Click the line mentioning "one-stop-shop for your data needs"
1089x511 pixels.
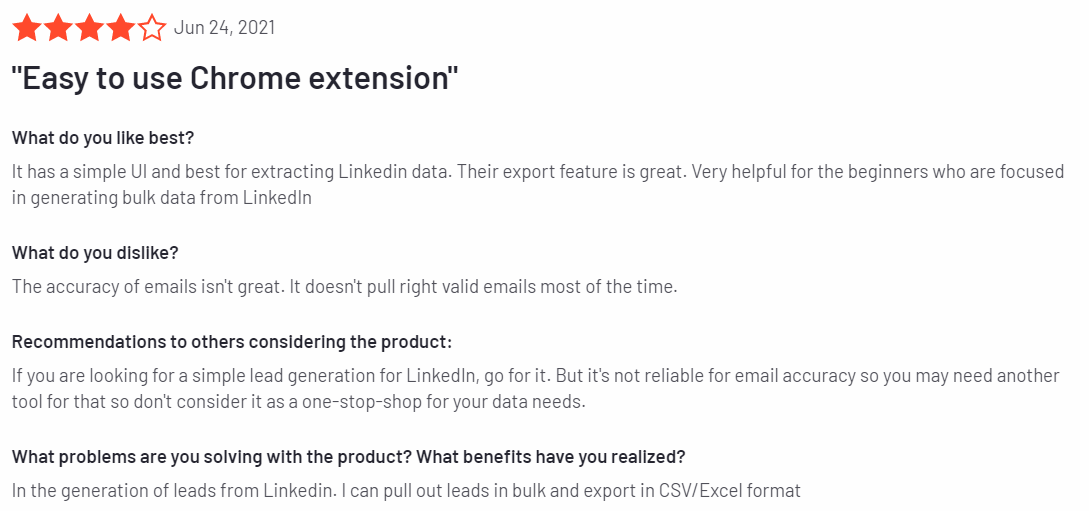tap(299, 403)
